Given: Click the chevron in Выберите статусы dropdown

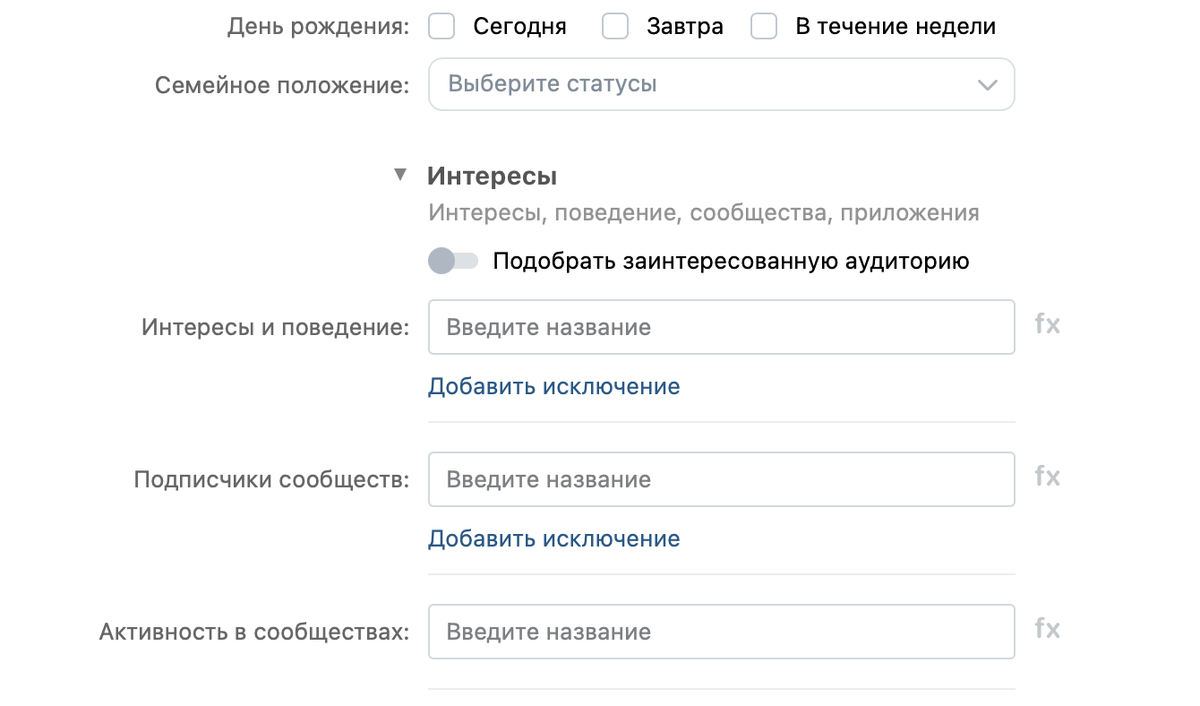Looking at the screenshot, I should pos(987,84).
